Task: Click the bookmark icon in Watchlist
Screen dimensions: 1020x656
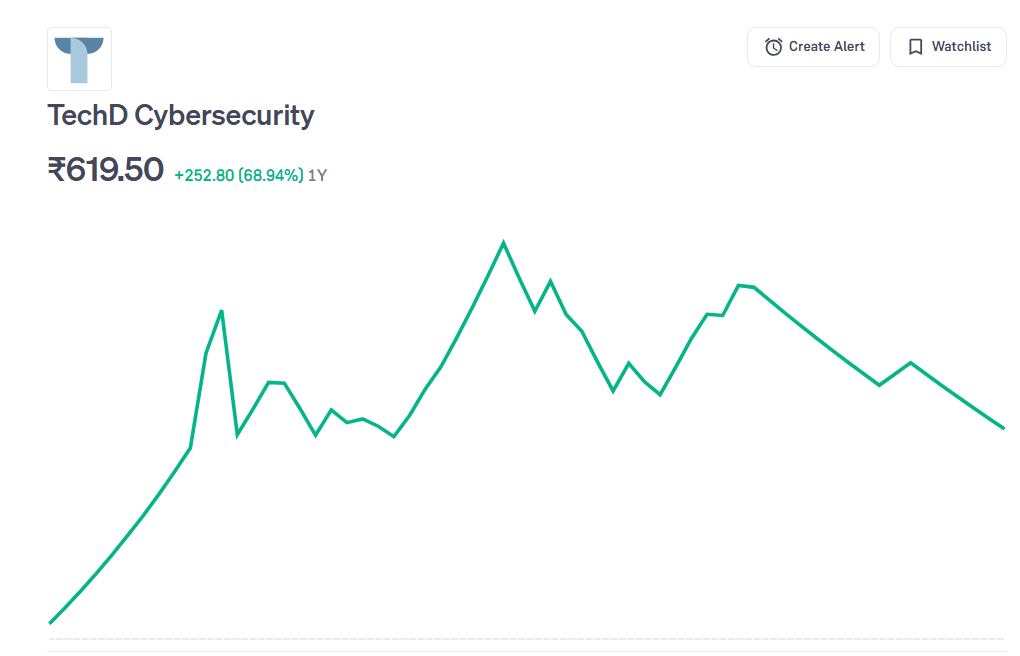Action: point(915,47)
